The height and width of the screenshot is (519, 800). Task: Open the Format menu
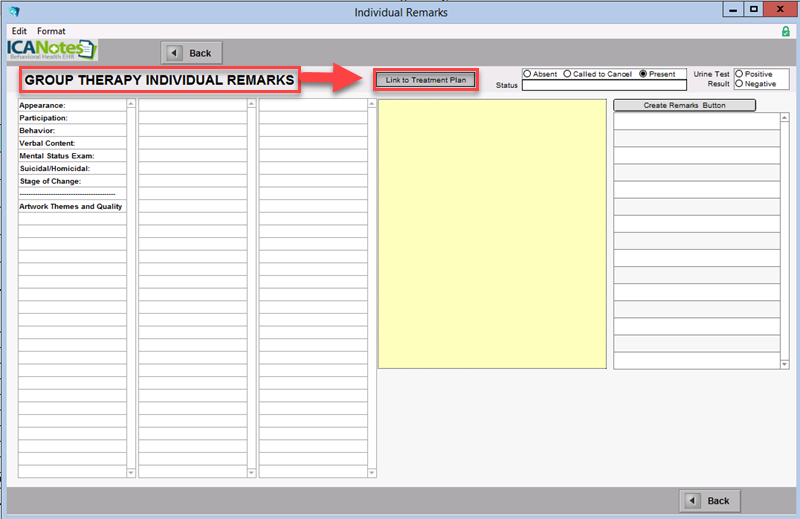pyautogui.click(x=51, y=31)
